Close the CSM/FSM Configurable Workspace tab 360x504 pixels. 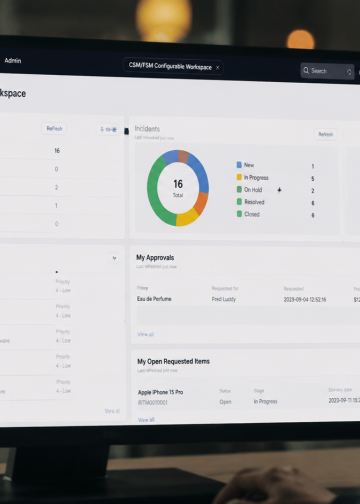[x=218, y=68]
